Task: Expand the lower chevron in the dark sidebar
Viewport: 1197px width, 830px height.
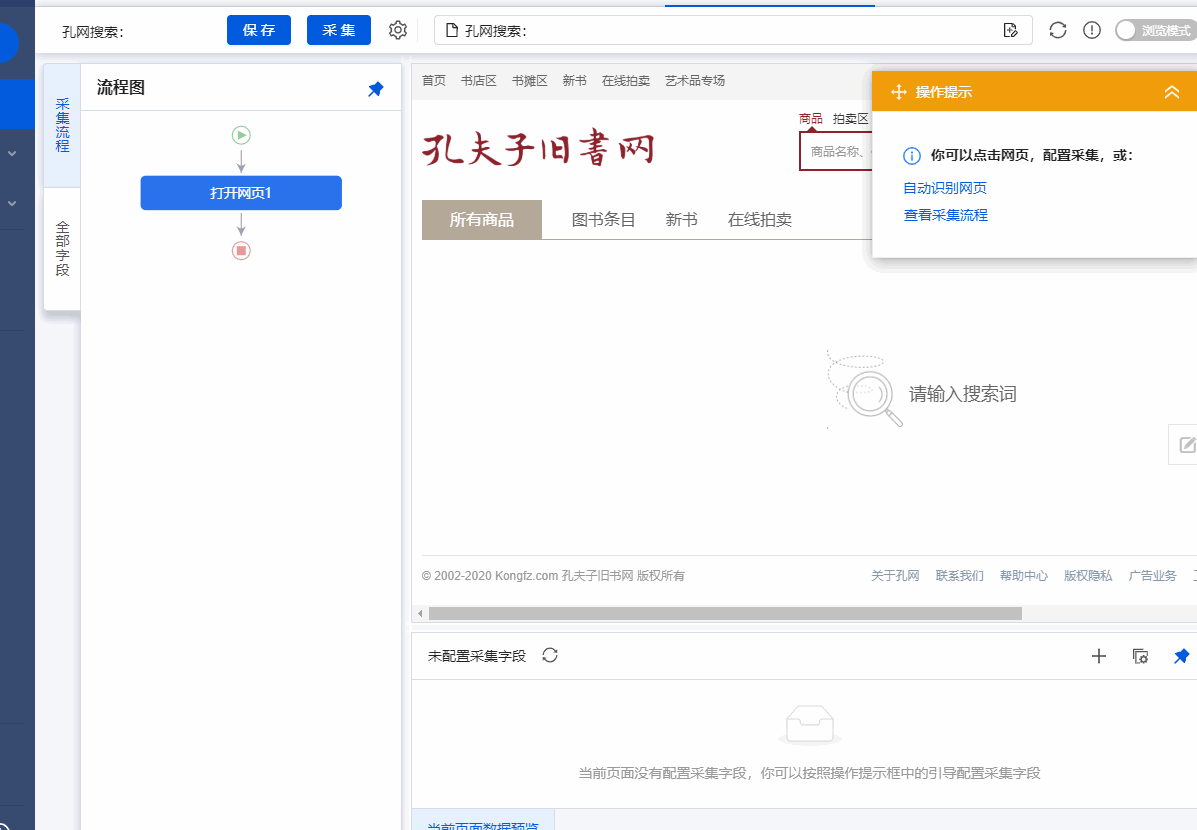Action: pos(12,204)
